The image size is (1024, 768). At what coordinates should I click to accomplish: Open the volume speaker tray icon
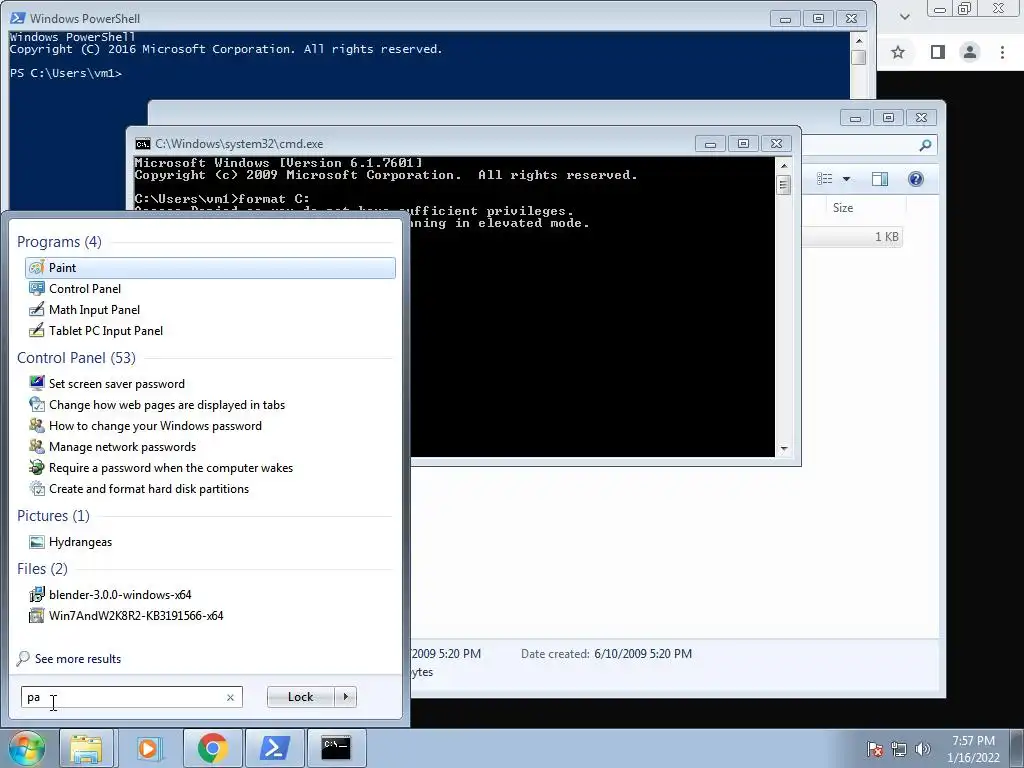922,749
